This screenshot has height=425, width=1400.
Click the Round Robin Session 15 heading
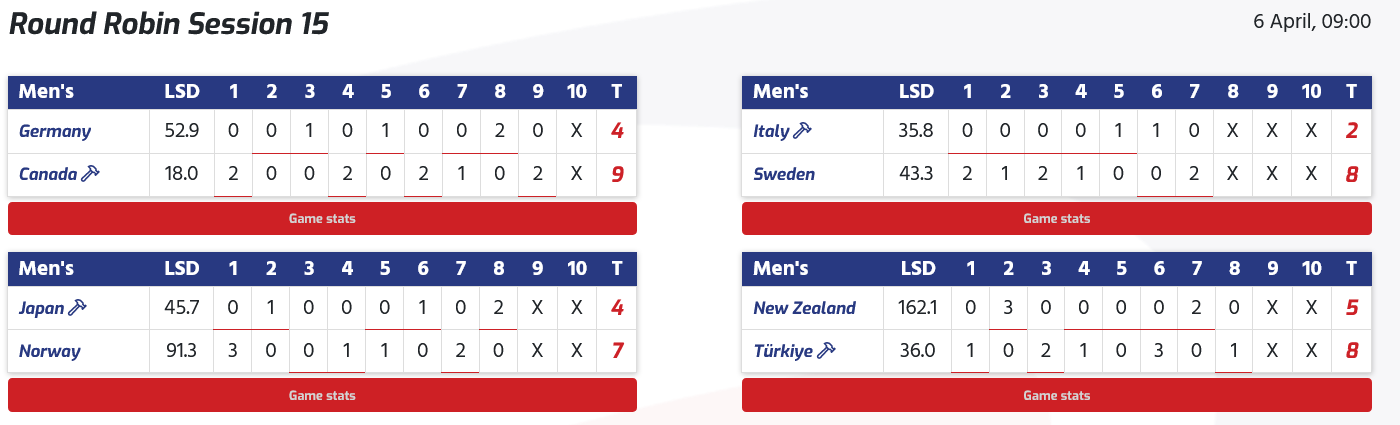[x=169, y=24]
